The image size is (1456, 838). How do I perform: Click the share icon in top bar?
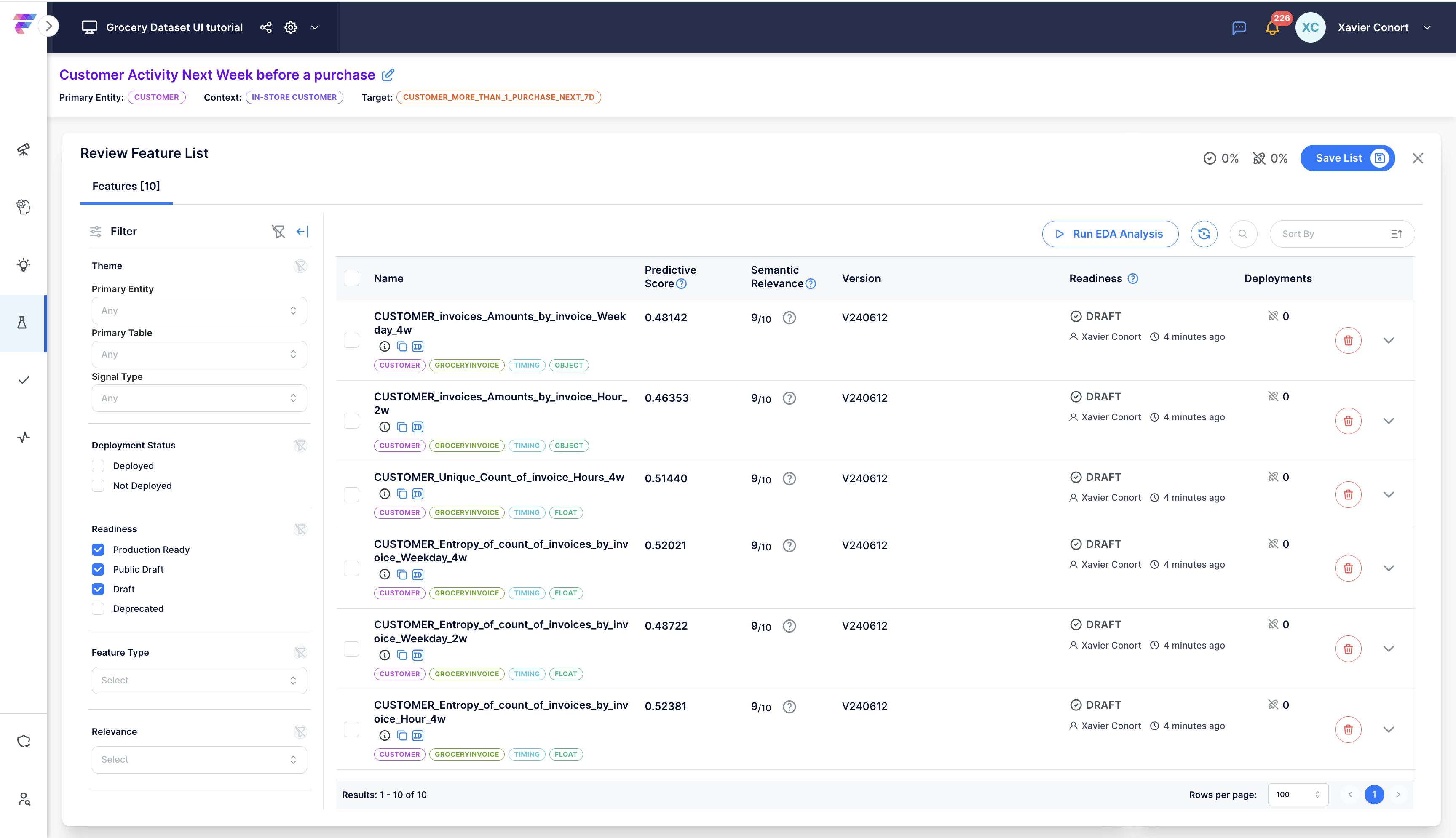pyautogui.click(x=265, y=28)
